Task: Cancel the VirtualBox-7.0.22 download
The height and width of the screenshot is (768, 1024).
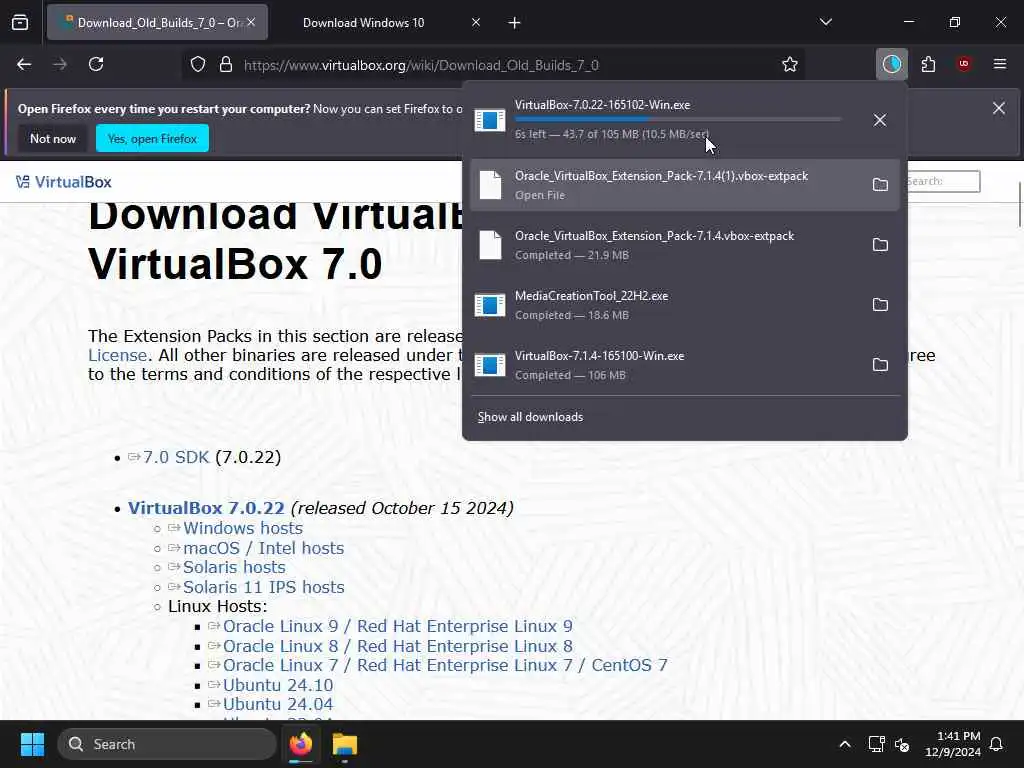Action: click(x=880, y=120)
